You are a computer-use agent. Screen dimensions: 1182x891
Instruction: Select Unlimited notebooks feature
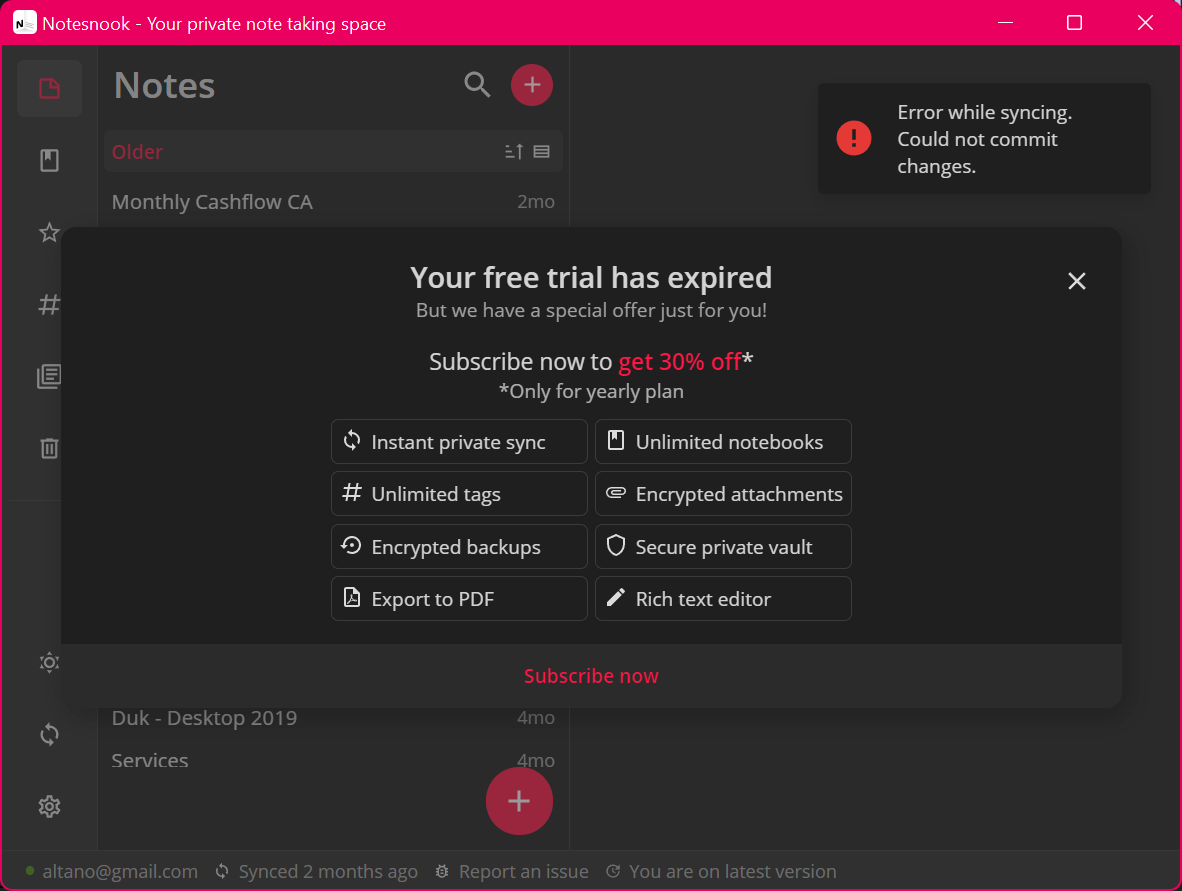pyautogui.click(x=723, y=442)
